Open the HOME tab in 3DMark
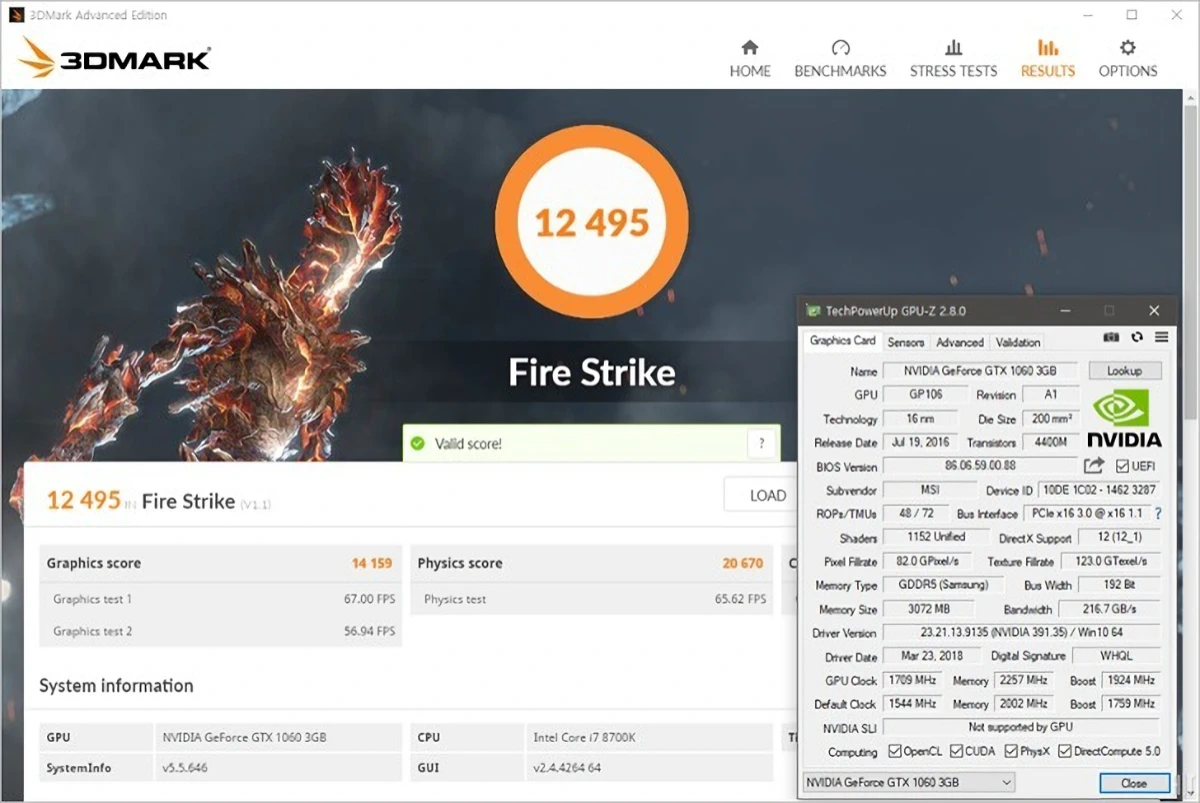 click(x=750, y=59)
